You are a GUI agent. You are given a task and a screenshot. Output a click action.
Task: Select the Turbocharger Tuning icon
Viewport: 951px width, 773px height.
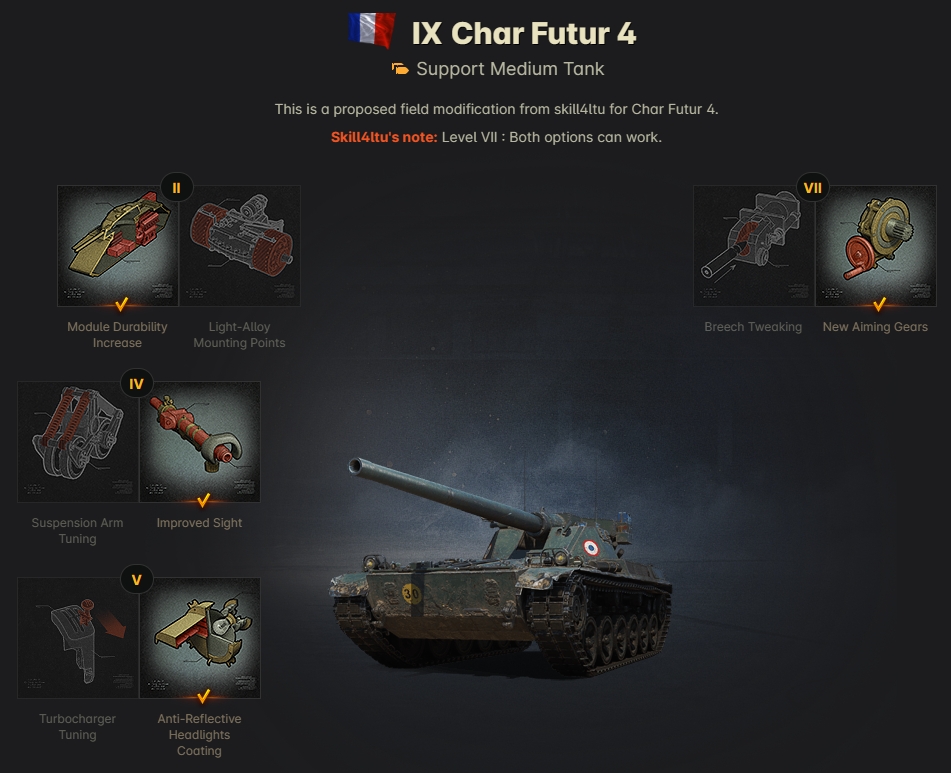pos(78,638)
